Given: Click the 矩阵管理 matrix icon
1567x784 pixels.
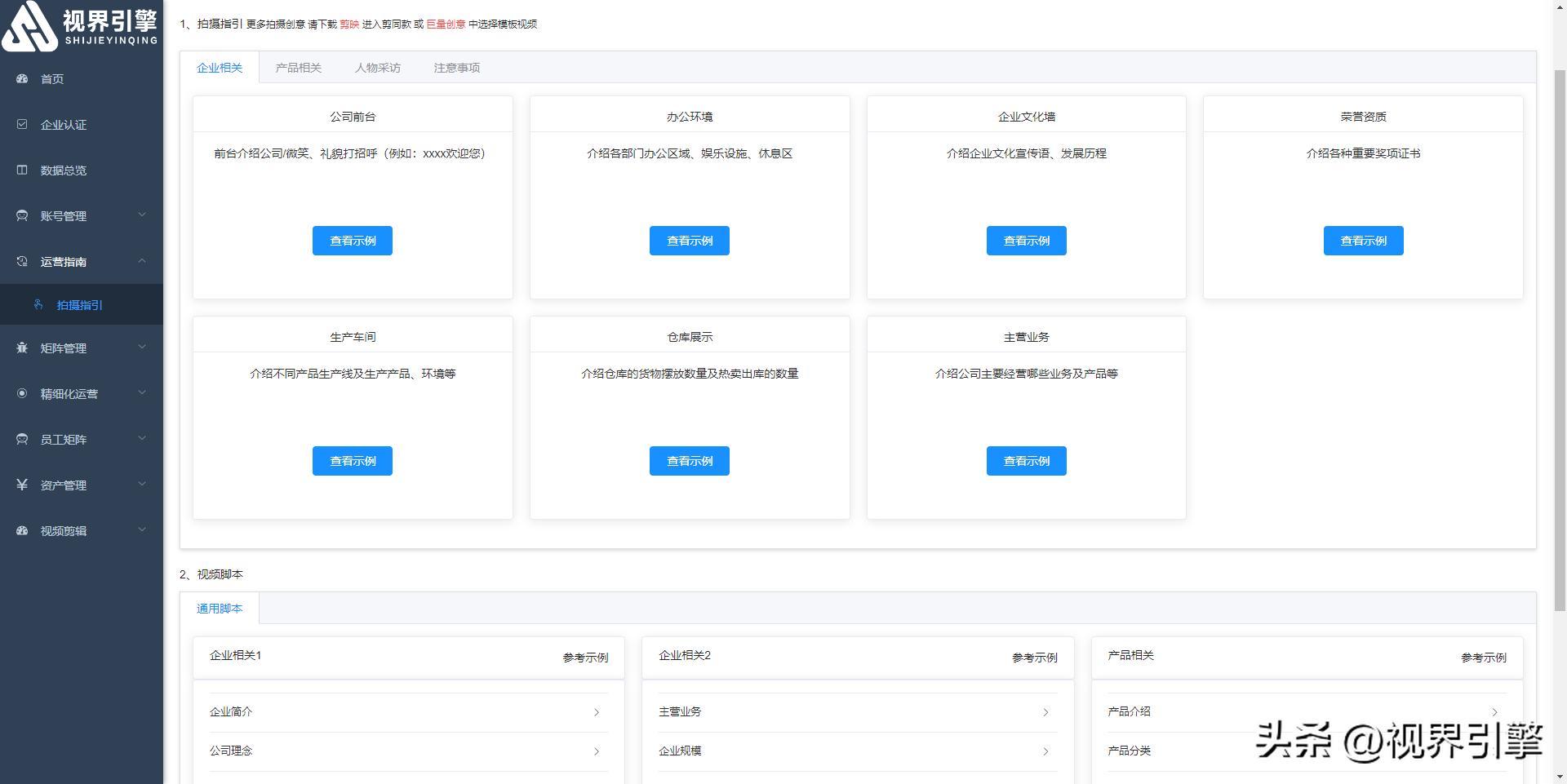Looking at the screenshot, I should point(22,348).
